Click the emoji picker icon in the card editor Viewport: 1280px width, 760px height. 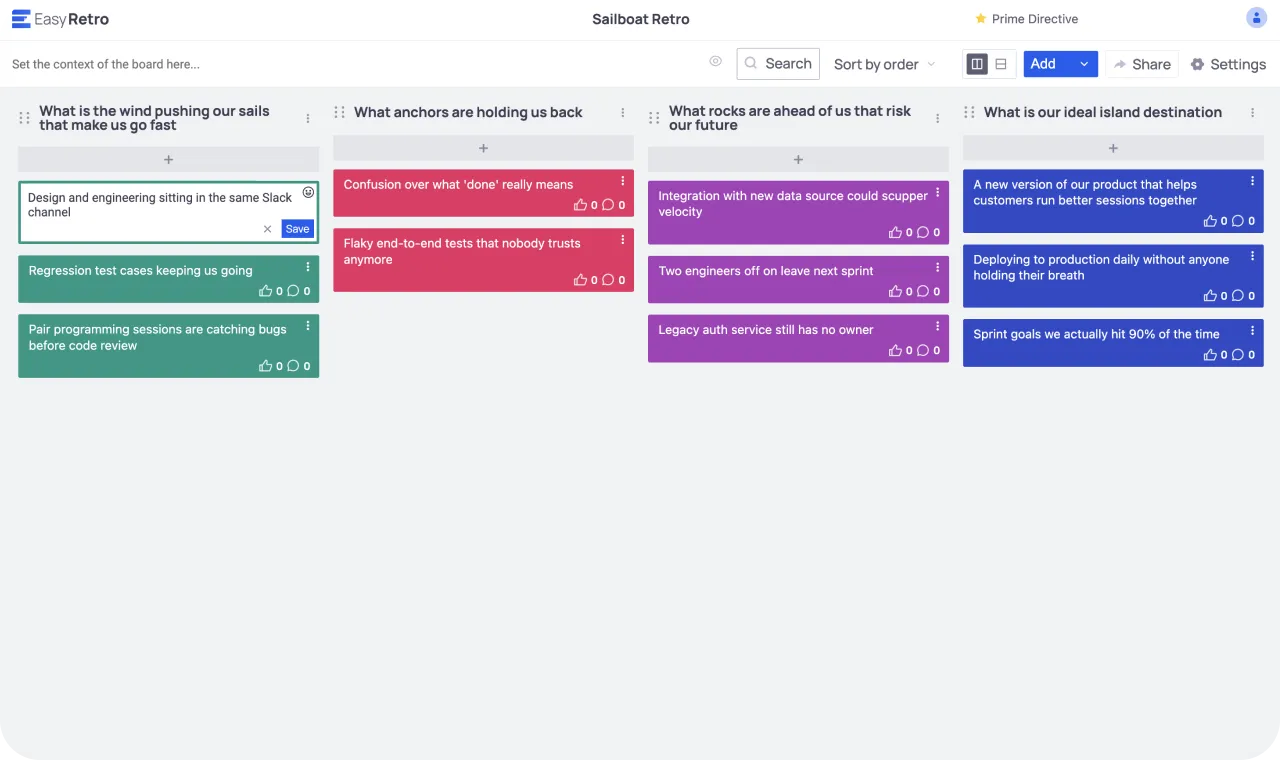click(x=308, y=193)
